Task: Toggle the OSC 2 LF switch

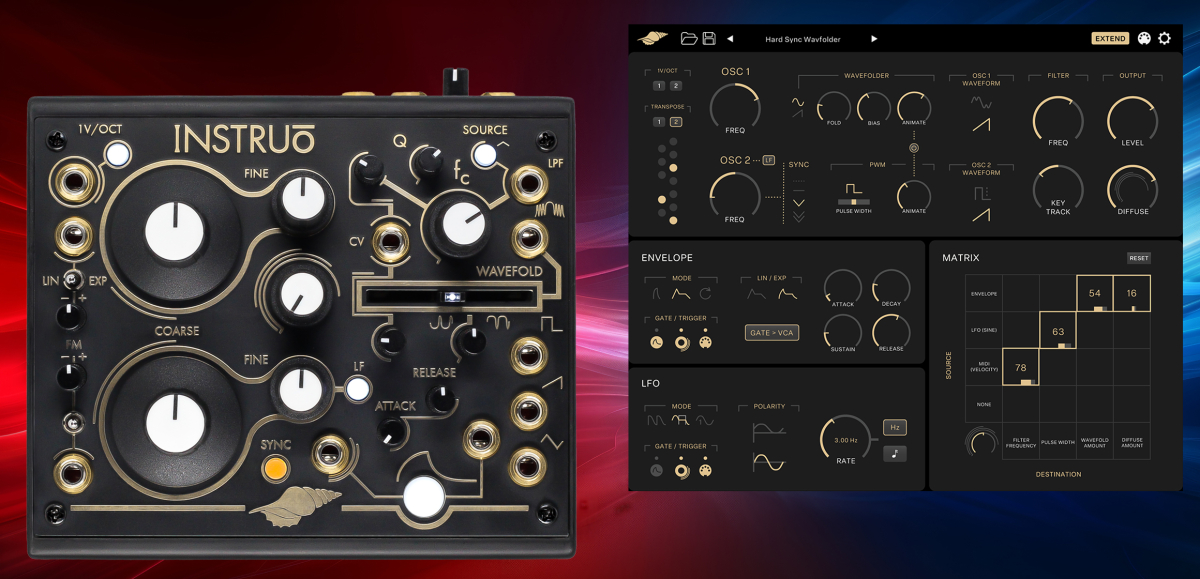Action: tap(769, 160)
